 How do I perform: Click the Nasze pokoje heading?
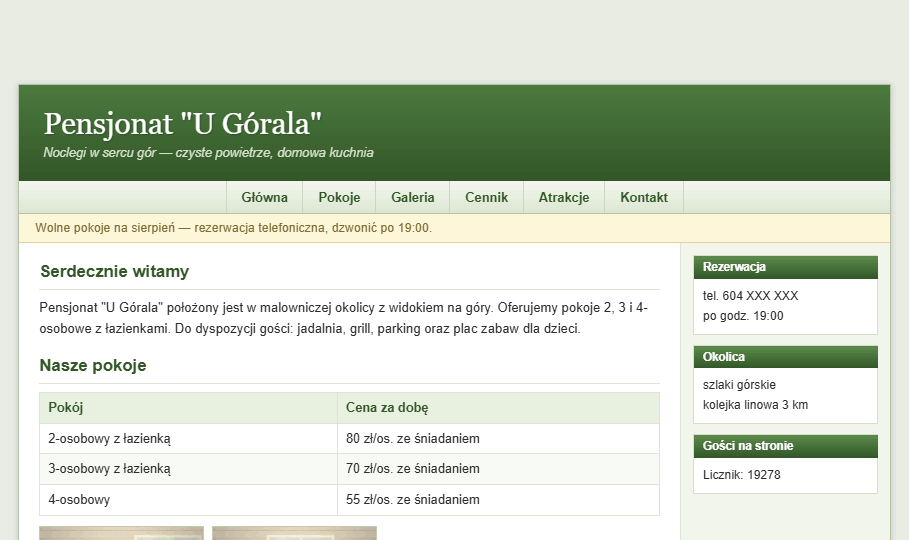tap(93, 365)
